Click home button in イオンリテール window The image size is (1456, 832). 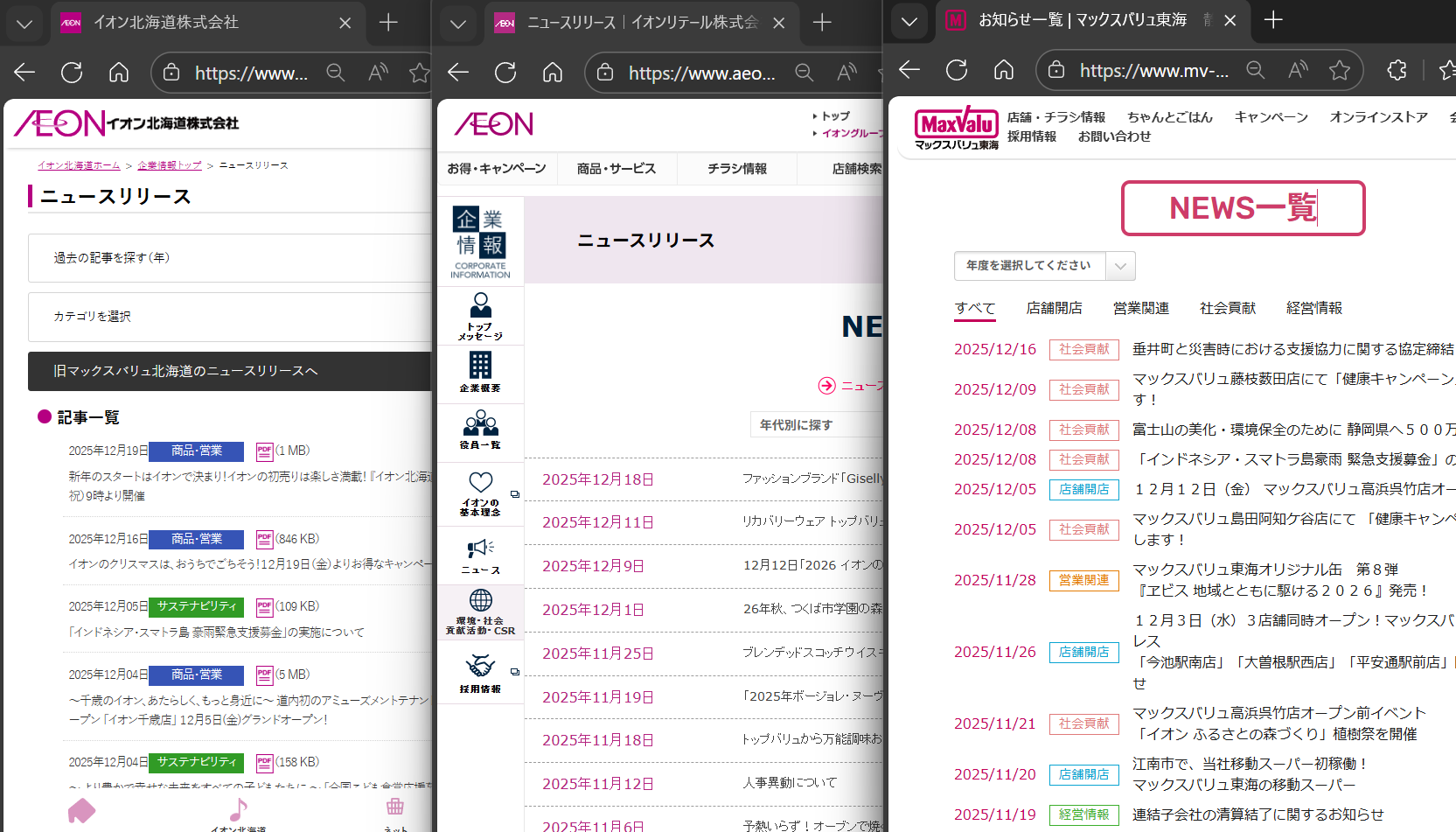[x=553, y=73]
